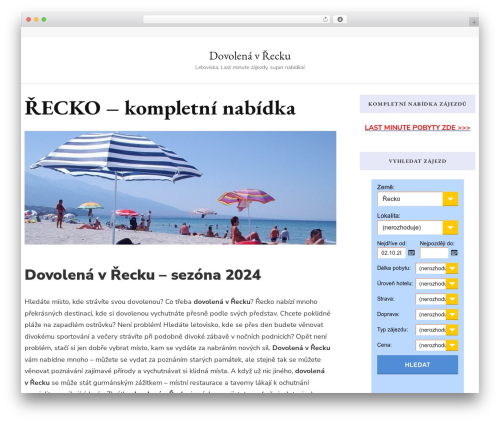Click the beach umbrella header image
Screen dimensions: 500x423
(180, 188)
